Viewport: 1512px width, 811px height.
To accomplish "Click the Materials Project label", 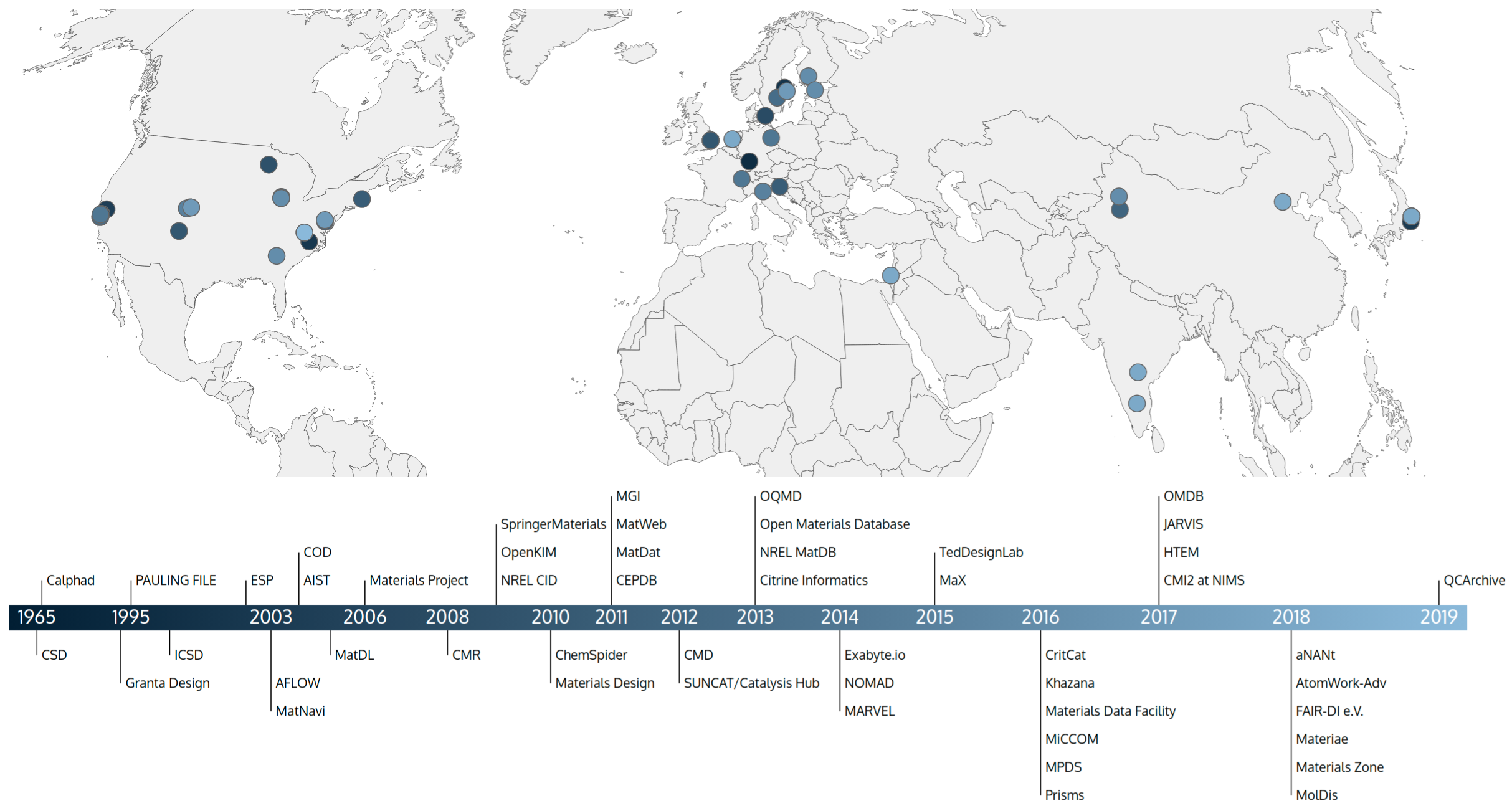I will [419, 581].
